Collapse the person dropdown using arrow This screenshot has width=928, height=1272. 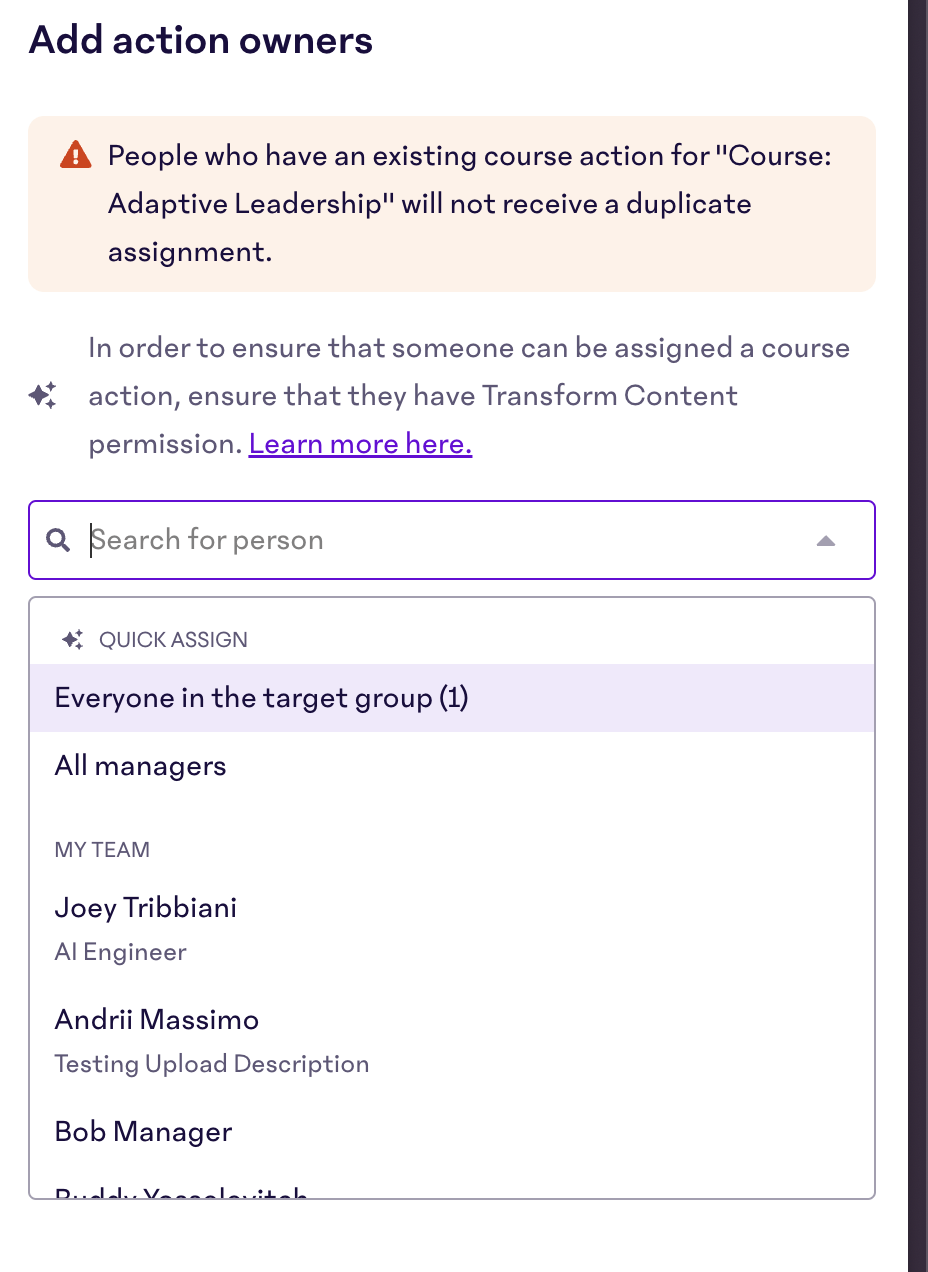825,541
